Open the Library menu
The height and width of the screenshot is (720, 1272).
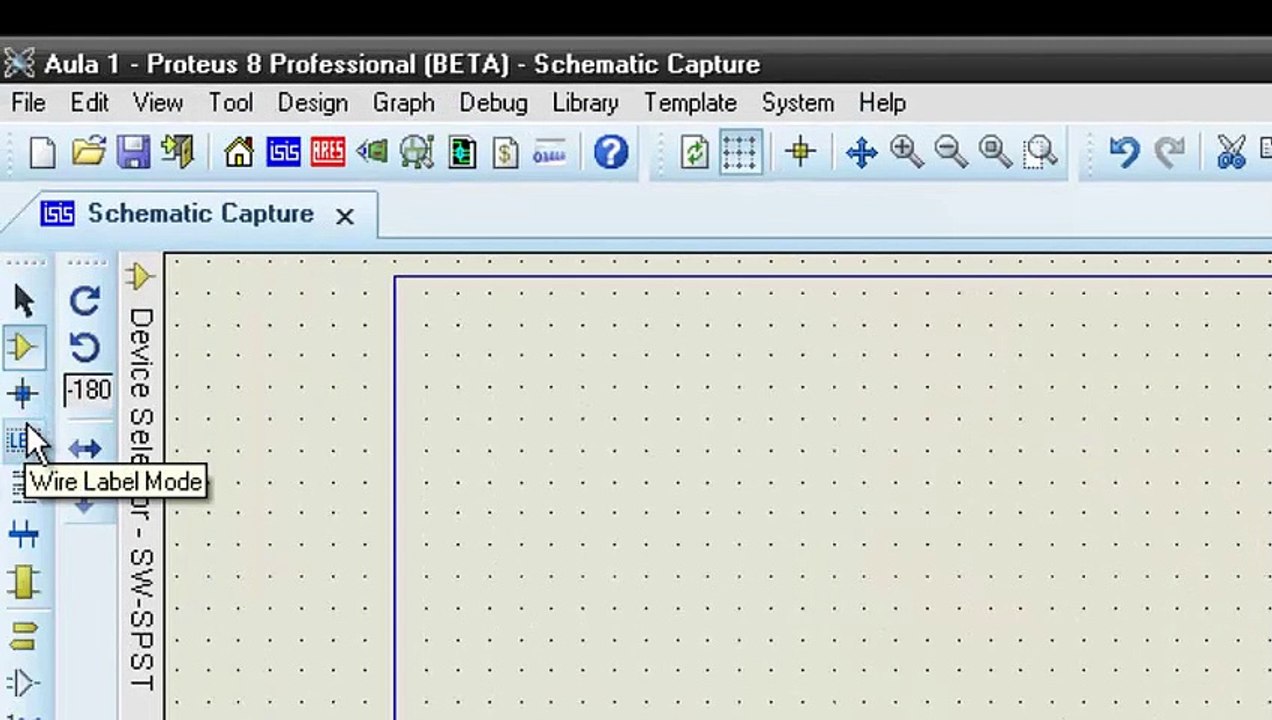[585, 103]
